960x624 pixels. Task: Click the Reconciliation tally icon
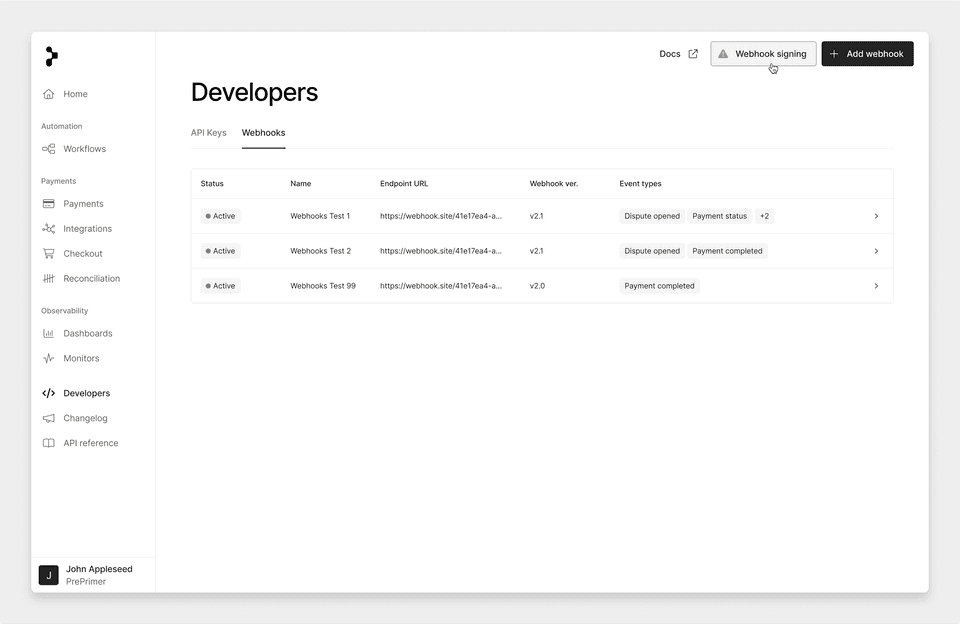(48, 279)
